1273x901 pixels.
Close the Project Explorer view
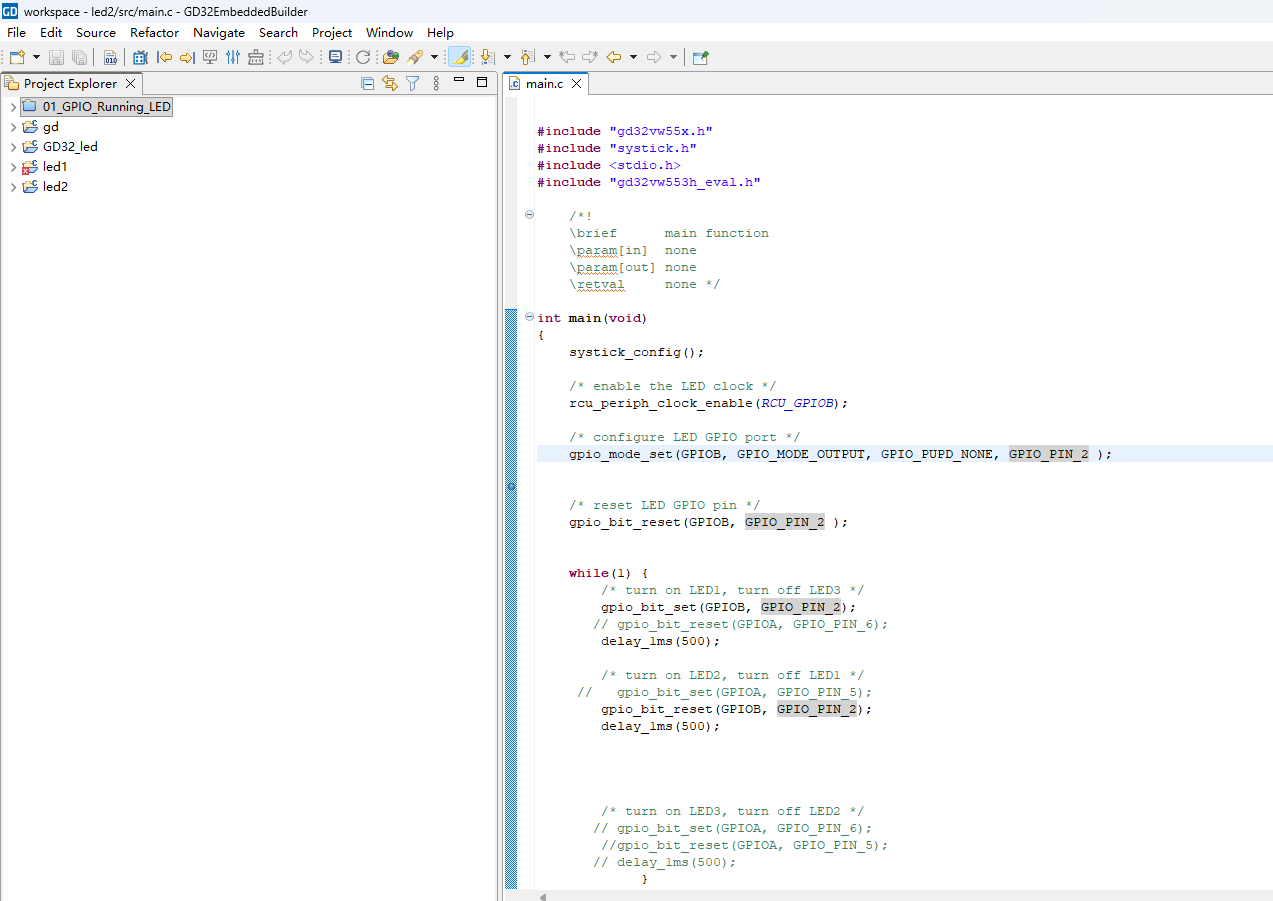click(x=130, y=84)
